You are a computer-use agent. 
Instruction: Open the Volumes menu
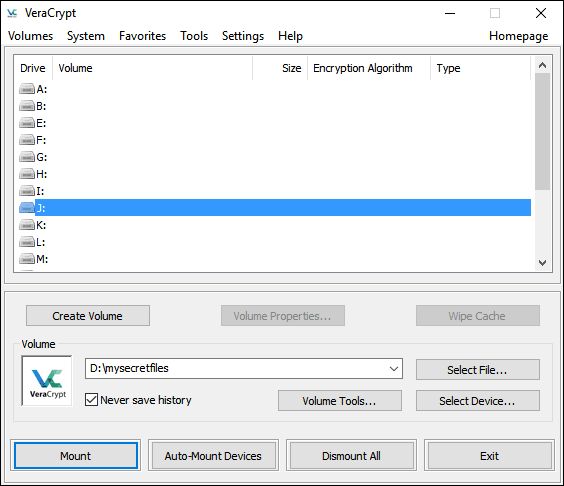(x=31, y=36)
